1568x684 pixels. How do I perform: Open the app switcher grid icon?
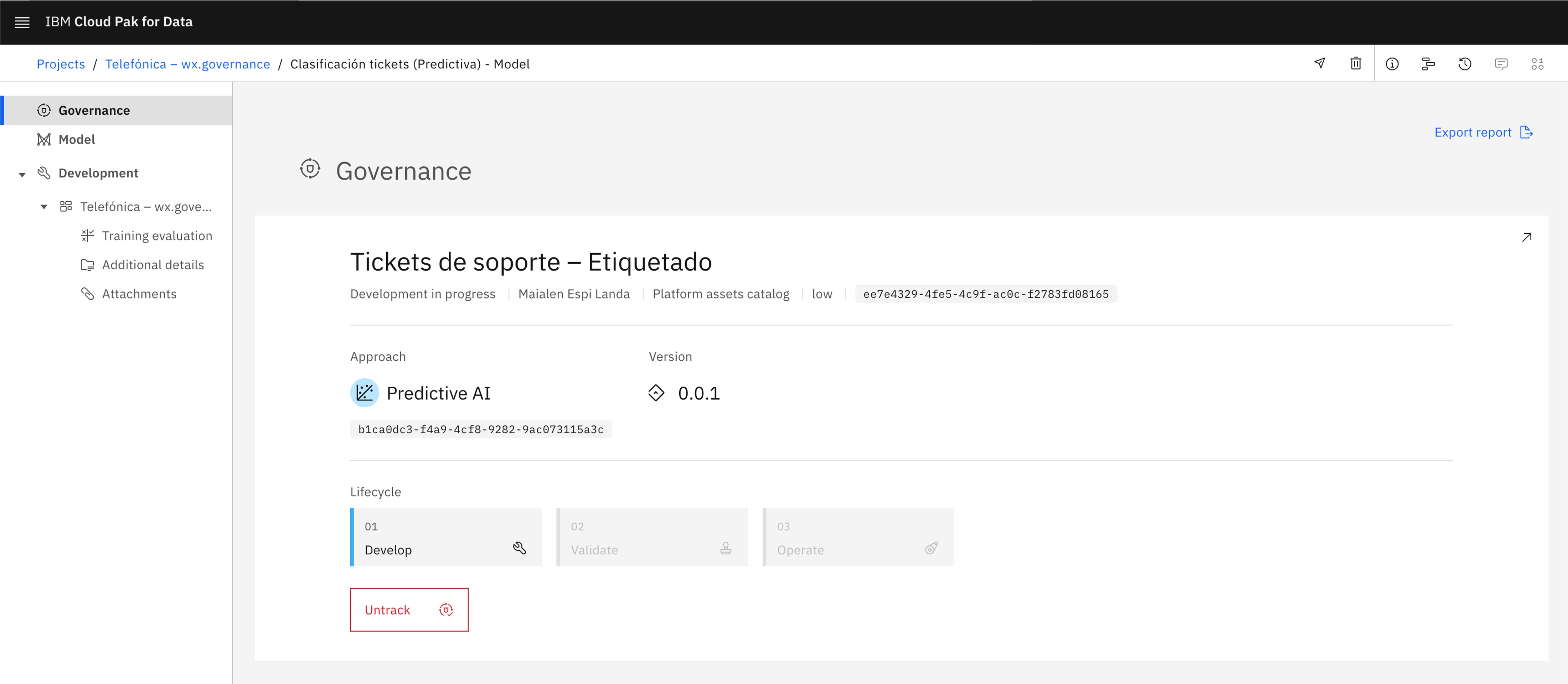(x=1538, y=64)
